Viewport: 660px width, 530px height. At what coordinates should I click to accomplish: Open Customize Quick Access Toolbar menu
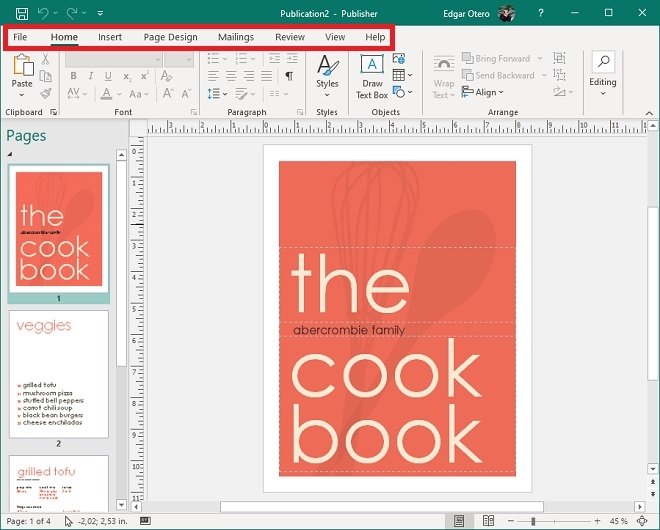pyautogui.click(x=100, y=13)
